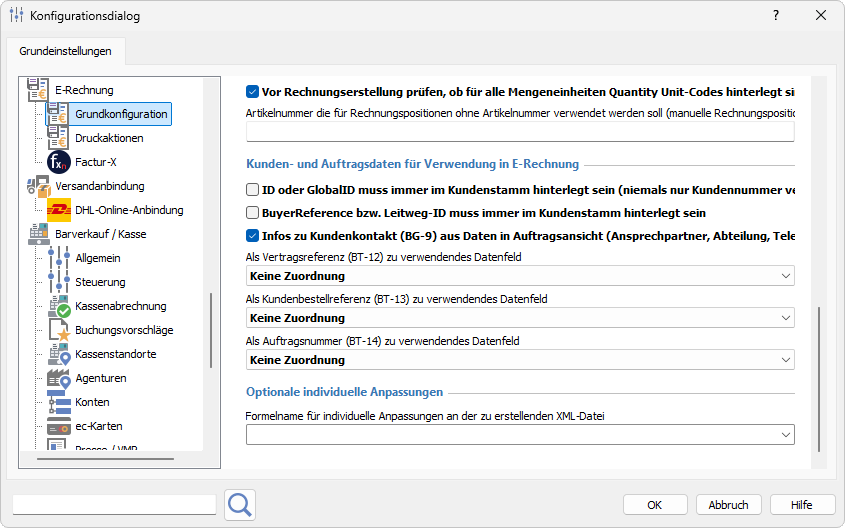Click the Konfigurationsdialog title bar icon
The width and height of the screenshot is (845, 528).
17,15
